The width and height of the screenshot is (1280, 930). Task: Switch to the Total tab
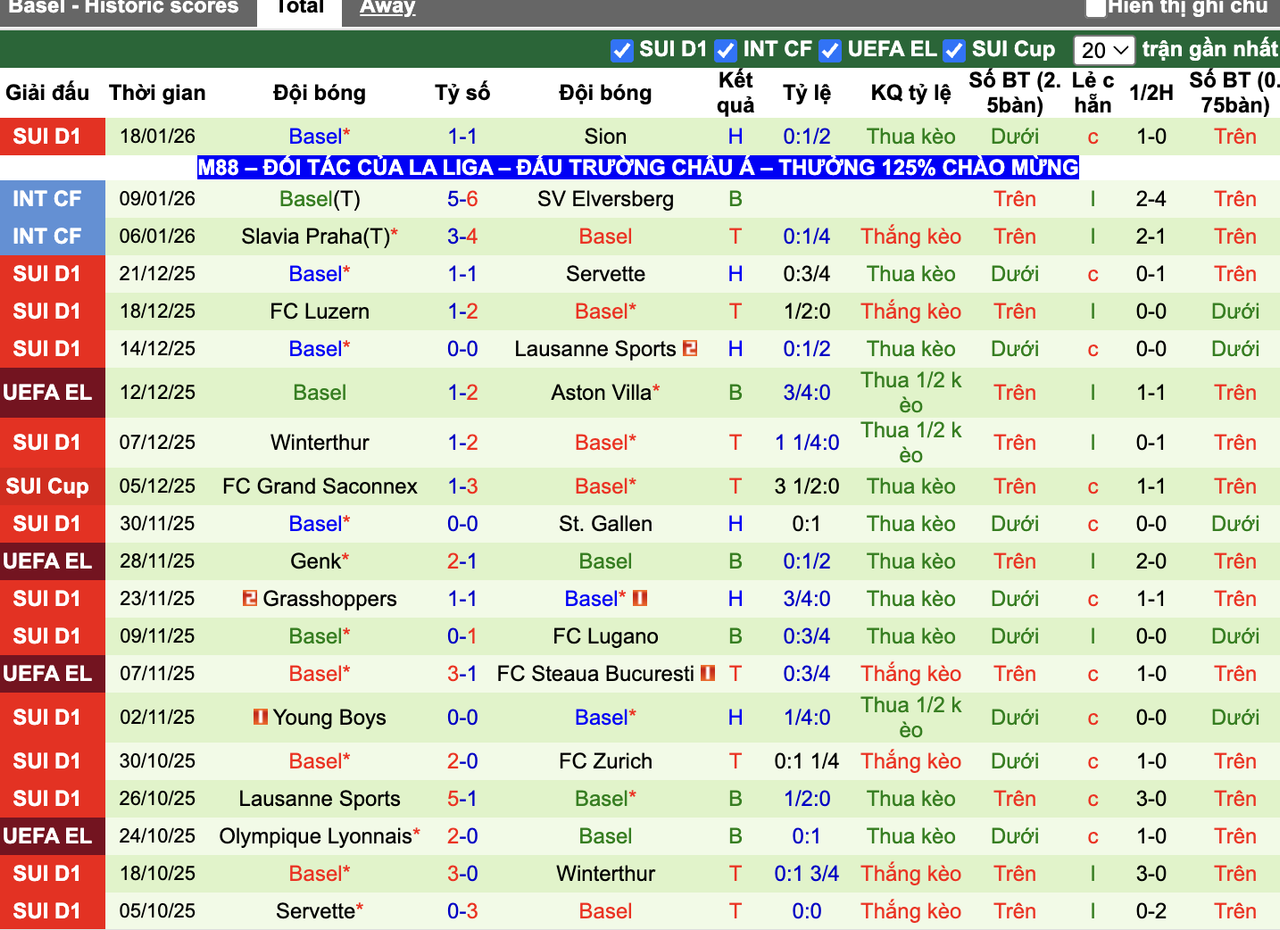tap(299, 8)
